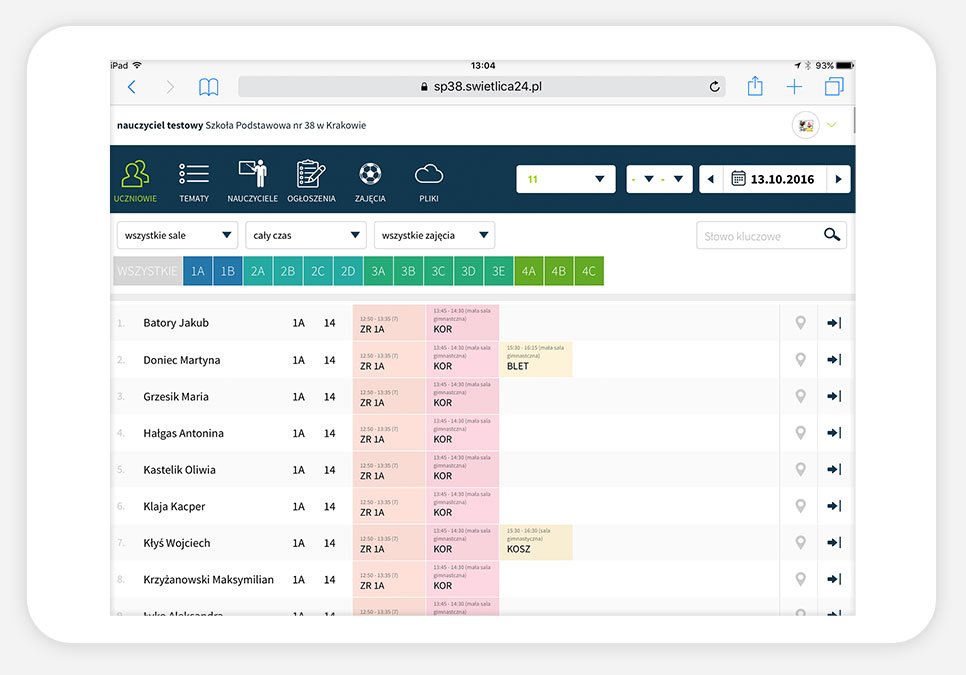This screenshot has width=966, height=675.
Task: Select class tab 4B
Action: pos(559,271)
